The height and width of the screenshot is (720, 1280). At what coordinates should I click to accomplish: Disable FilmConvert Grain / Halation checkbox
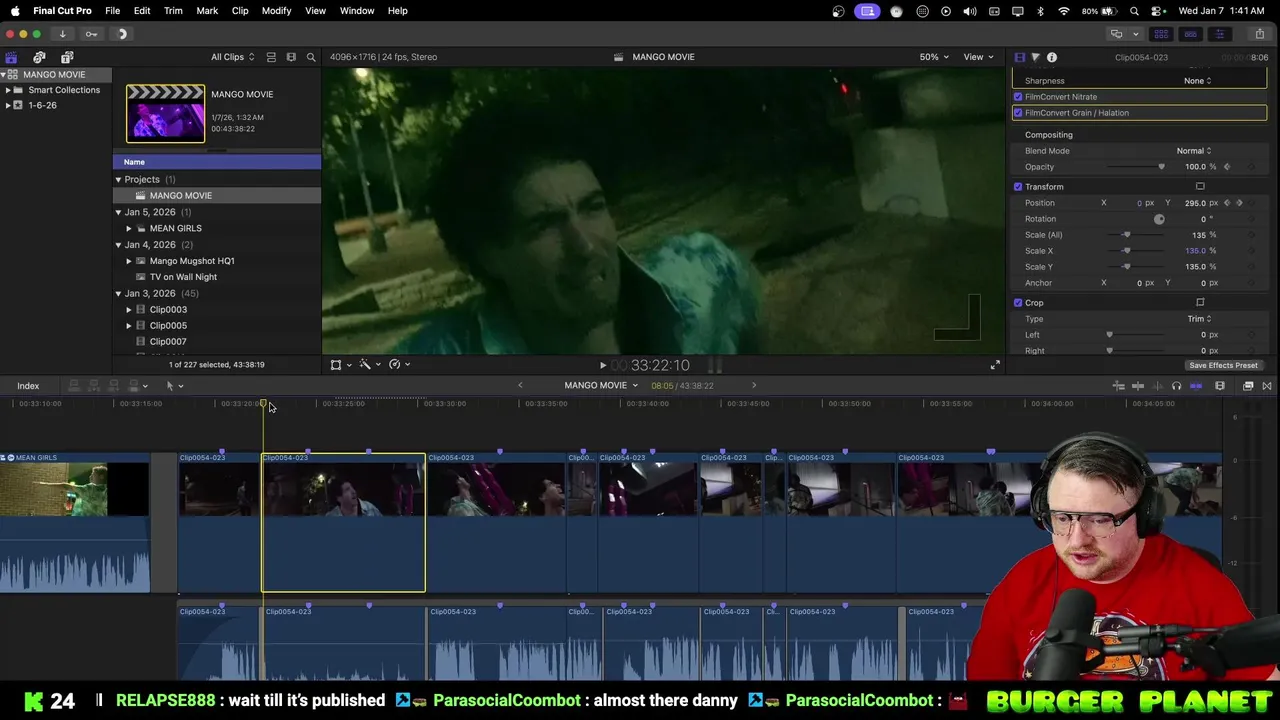coord(1018,113)
